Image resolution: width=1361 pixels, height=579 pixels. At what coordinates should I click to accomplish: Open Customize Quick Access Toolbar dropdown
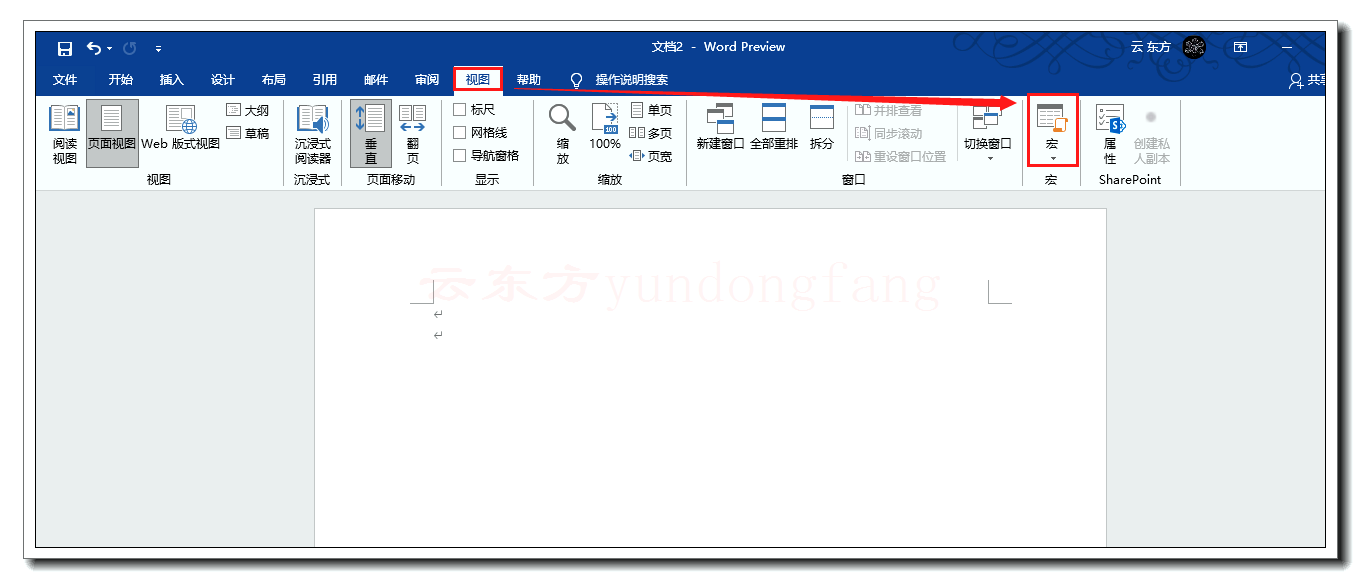click(158, 48)
